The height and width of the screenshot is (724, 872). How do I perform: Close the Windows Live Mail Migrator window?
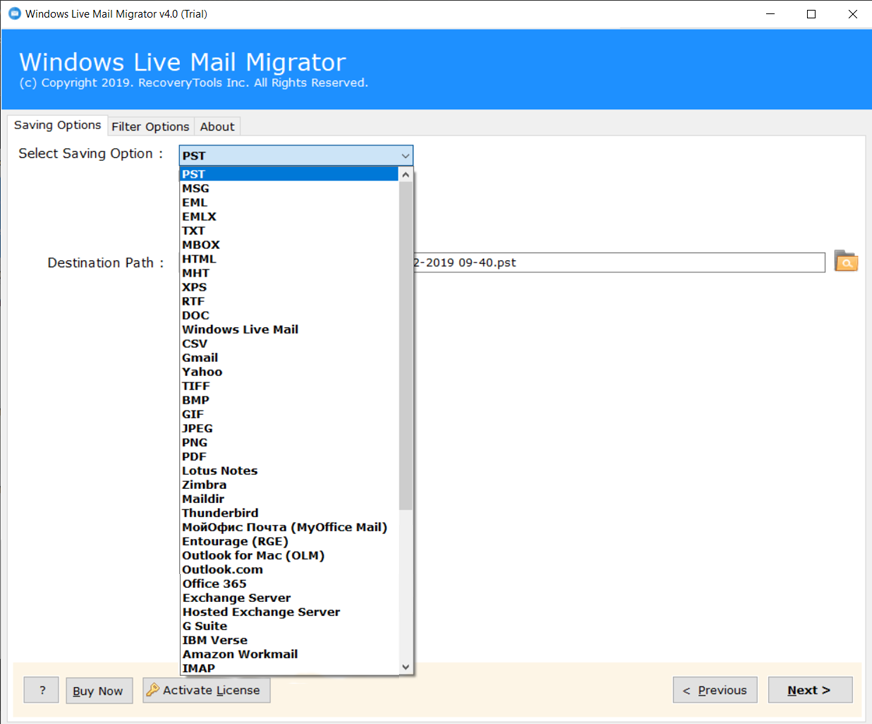pos(853,14)
